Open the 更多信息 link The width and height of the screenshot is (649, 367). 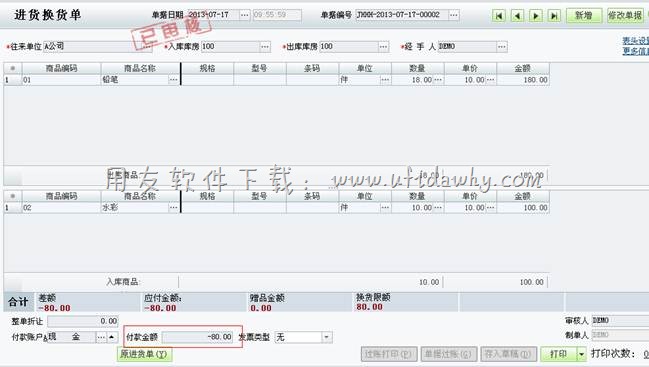(x=636, y=51)
